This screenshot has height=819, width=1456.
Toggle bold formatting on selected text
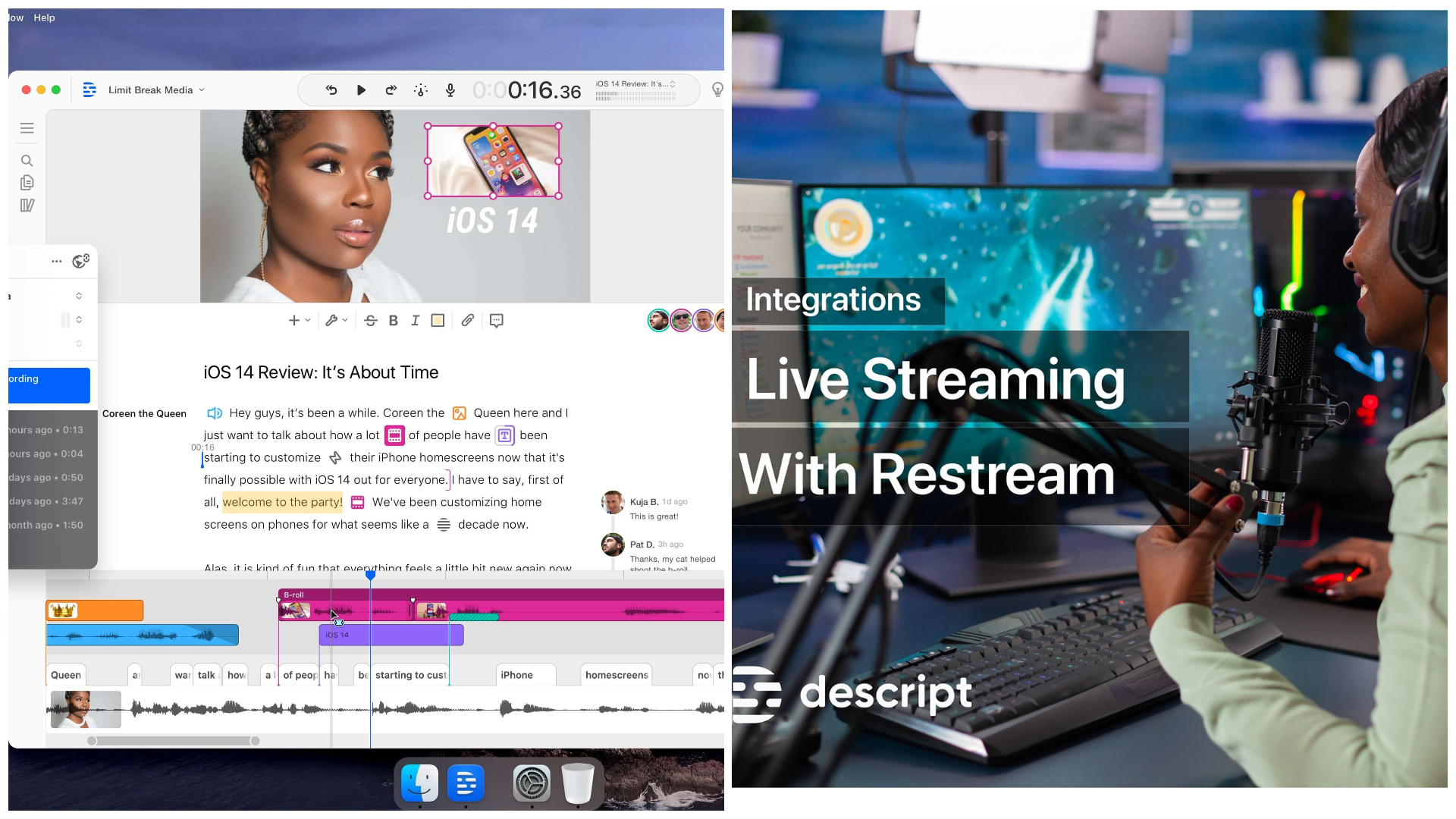pyautogui.click(x=393, y=320)
